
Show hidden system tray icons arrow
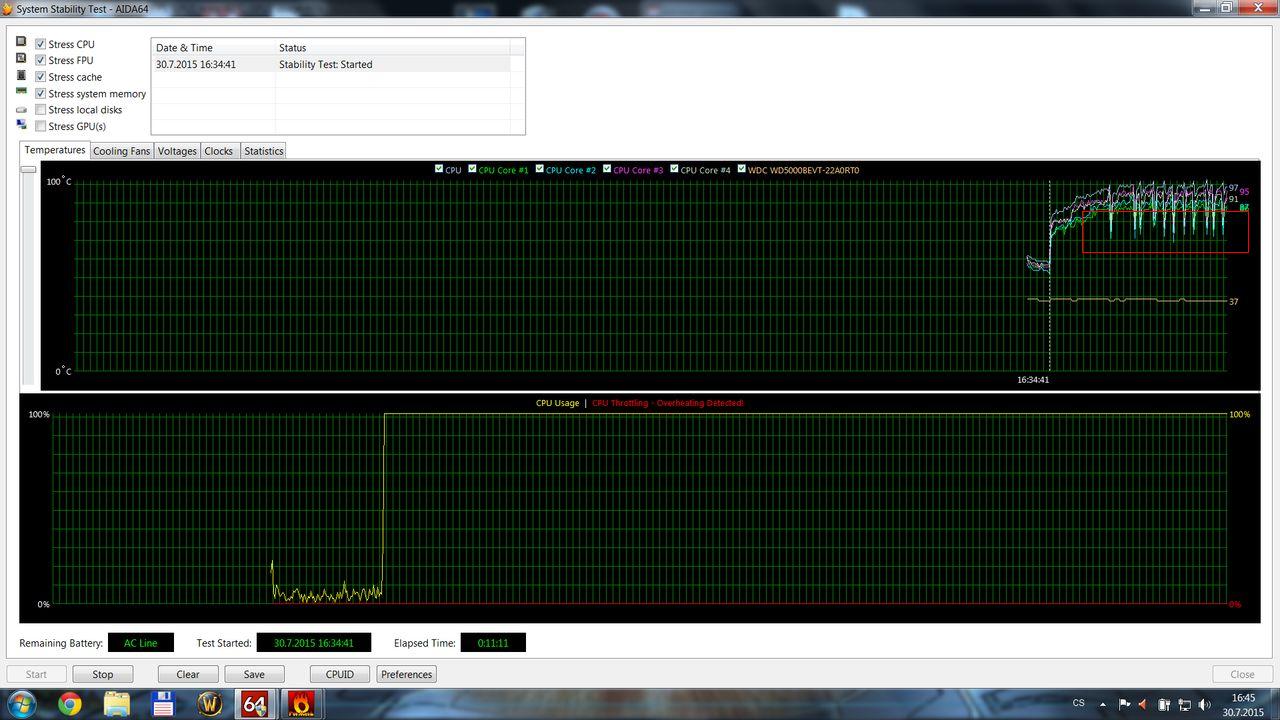(x=1104, y=704)
